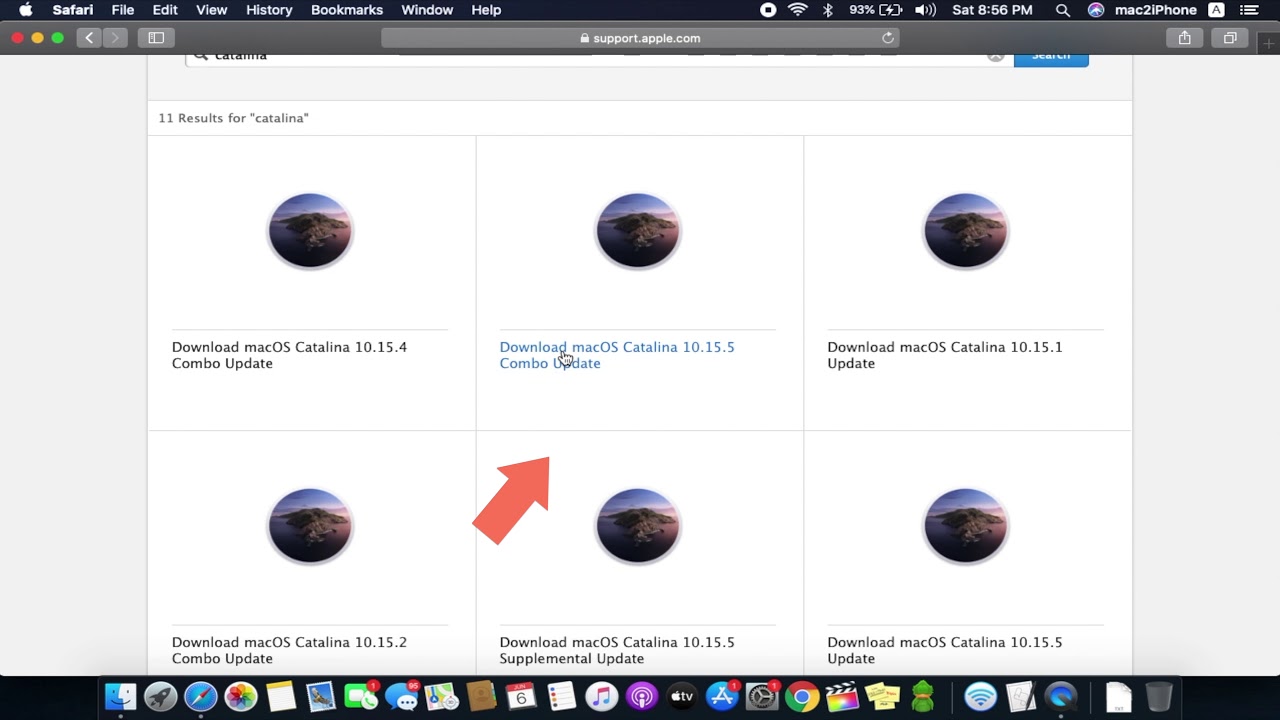Click the '11 Results for "catalina"' text
Screen dimensions: 1280x720
233,118
